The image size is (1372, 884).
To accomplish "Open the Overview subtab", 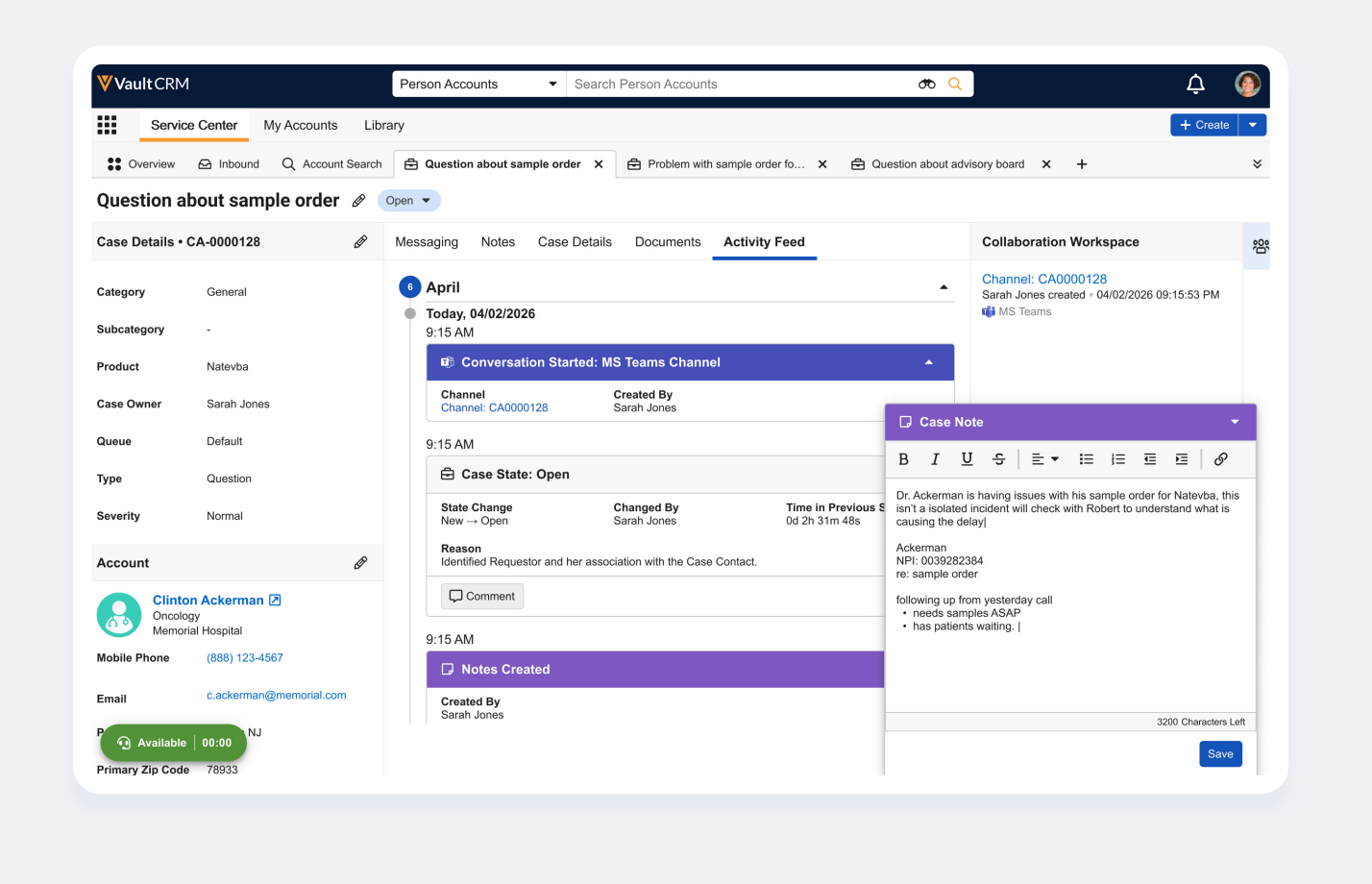I will 141,164.
